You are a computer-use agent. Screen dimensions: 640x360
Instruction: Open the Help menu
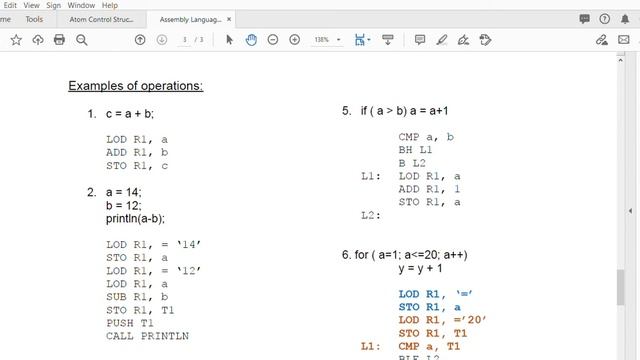click(x=110, y=5)
